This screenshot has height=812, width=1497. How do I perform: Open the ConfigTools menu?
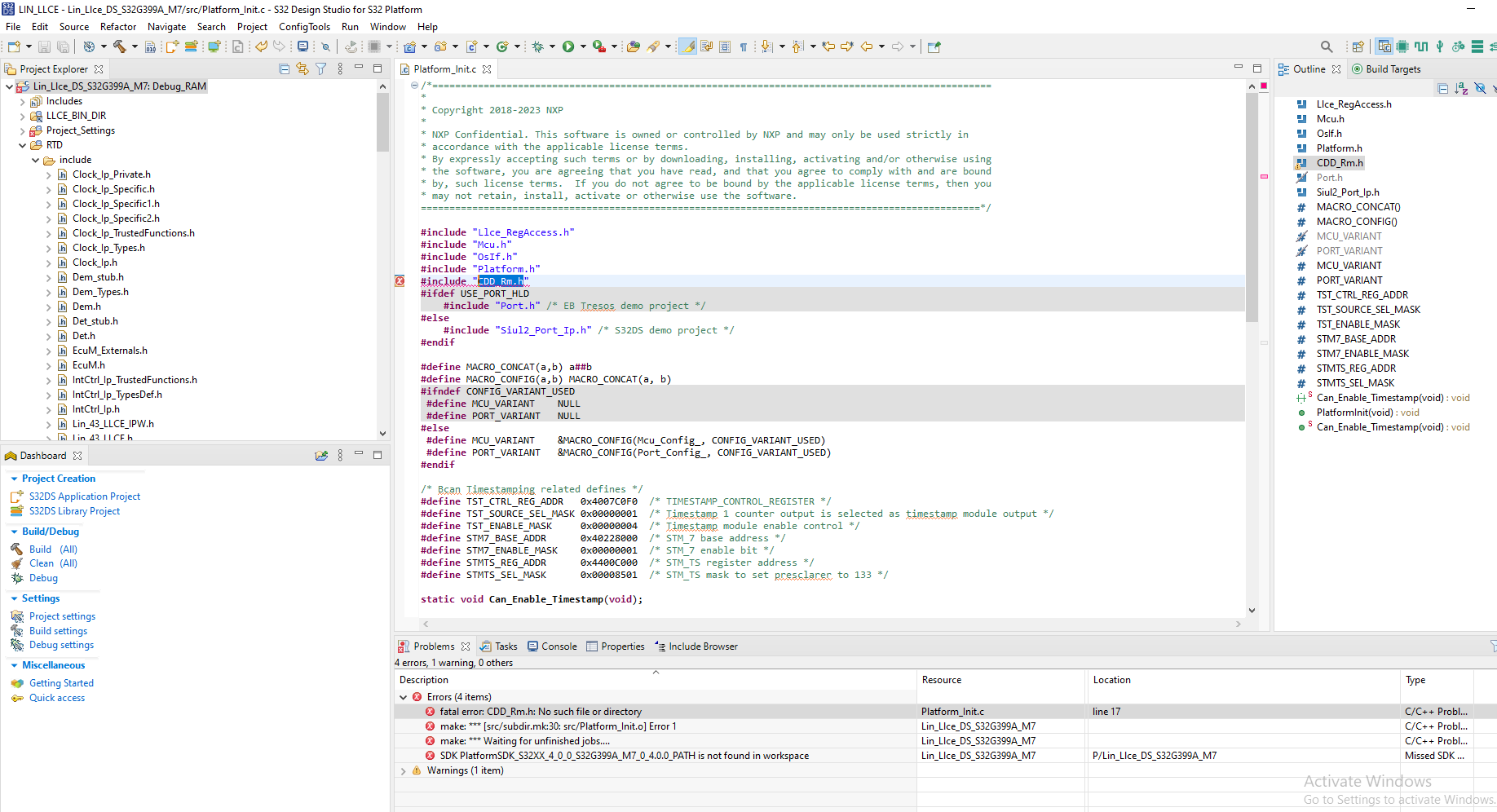pyautogui.click(x=304, y=27)
